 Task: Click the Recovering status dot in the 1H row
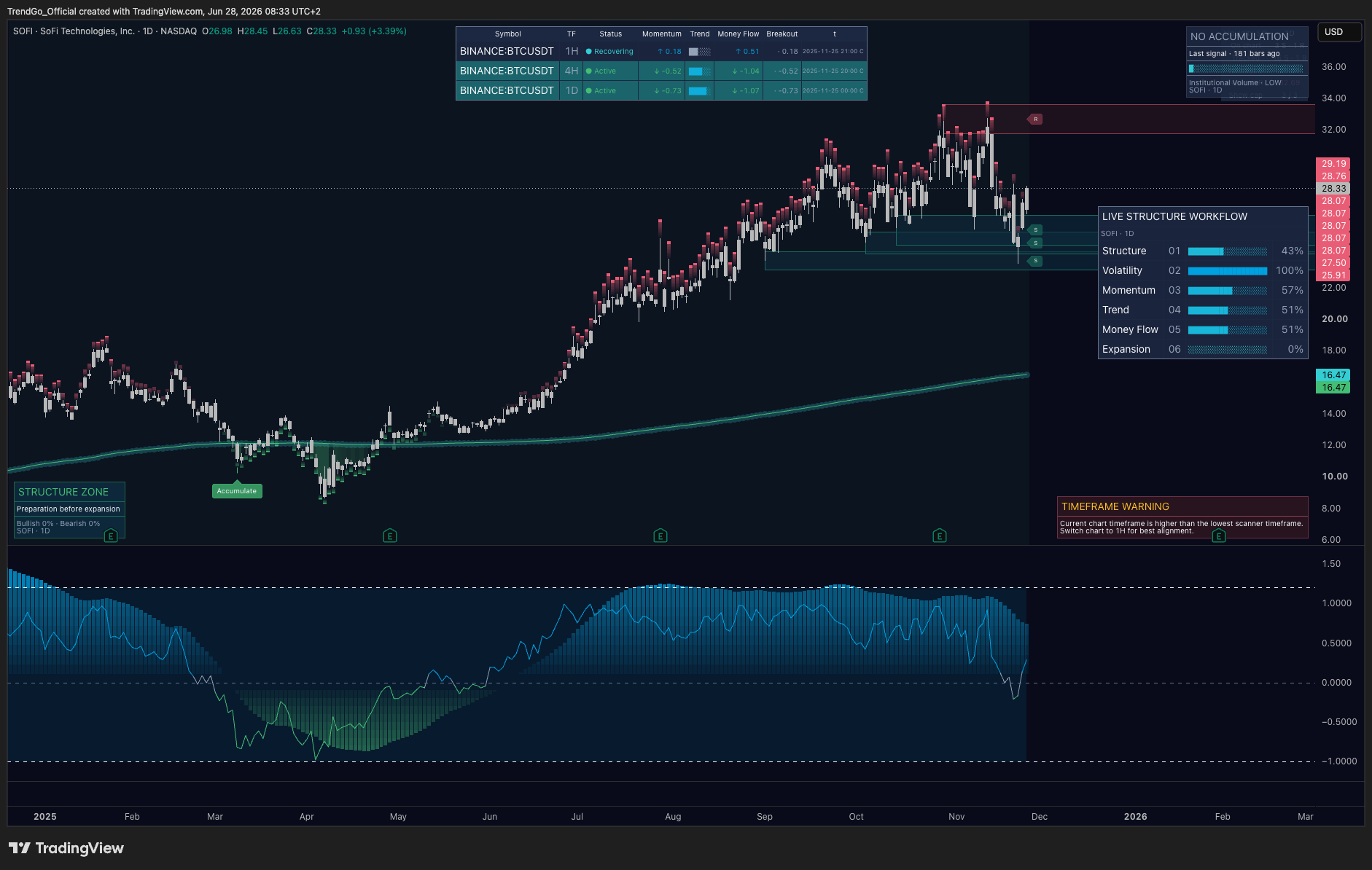pyautogui.click(x=589, y=52)
